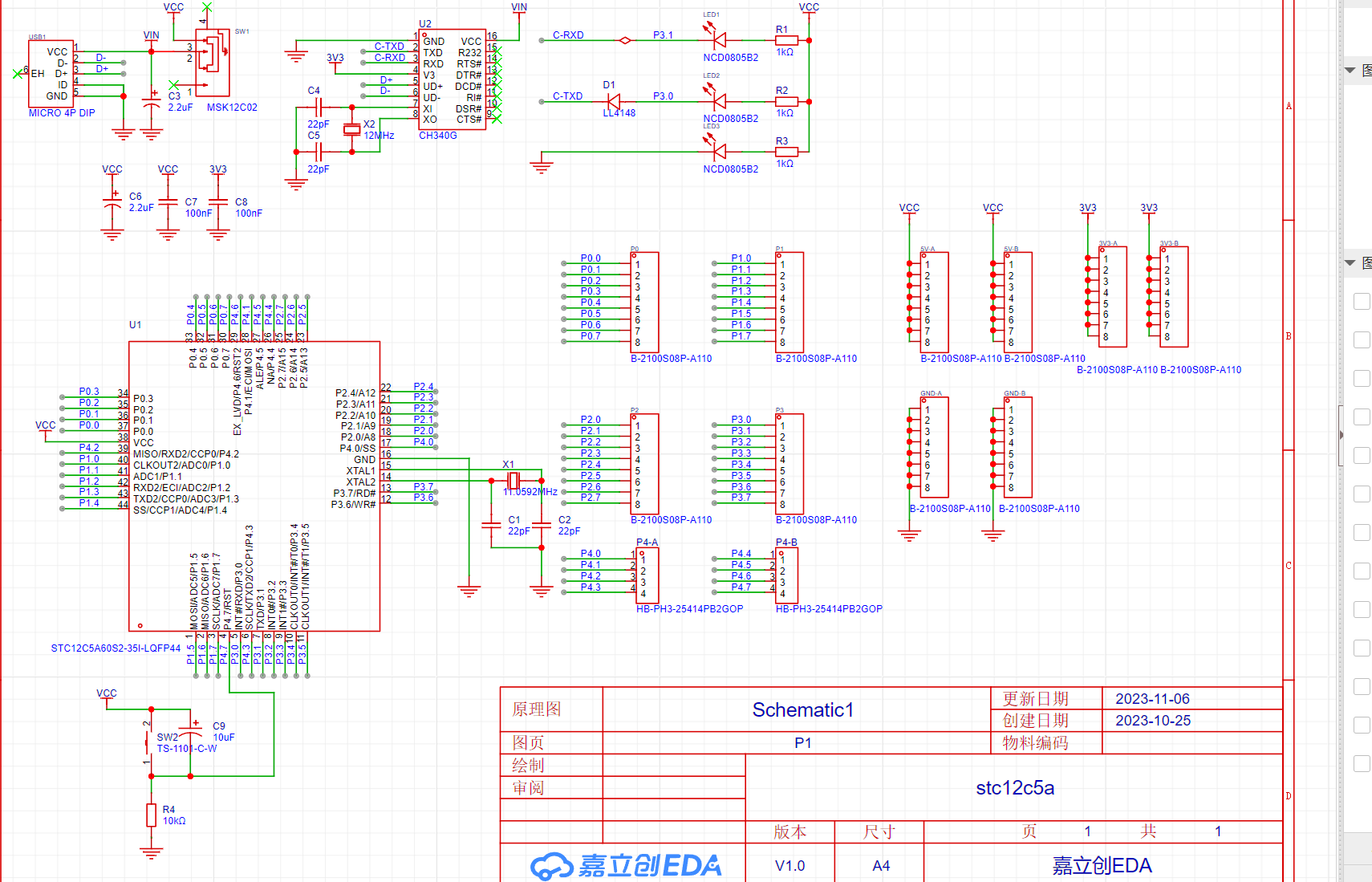
Task: Select crystal X2 12MHz symbol
Action: click(x=351, y=129)
